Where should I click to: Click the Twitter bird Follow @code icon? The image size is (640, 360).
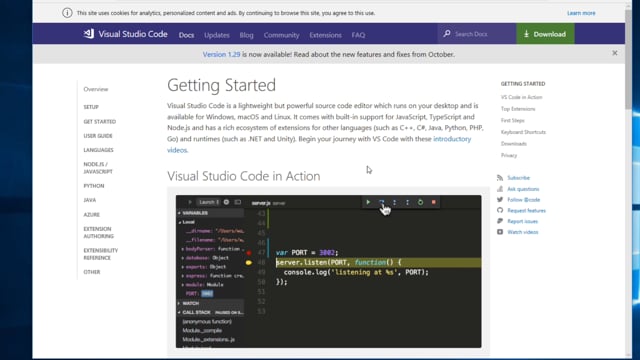pos(500,200)
